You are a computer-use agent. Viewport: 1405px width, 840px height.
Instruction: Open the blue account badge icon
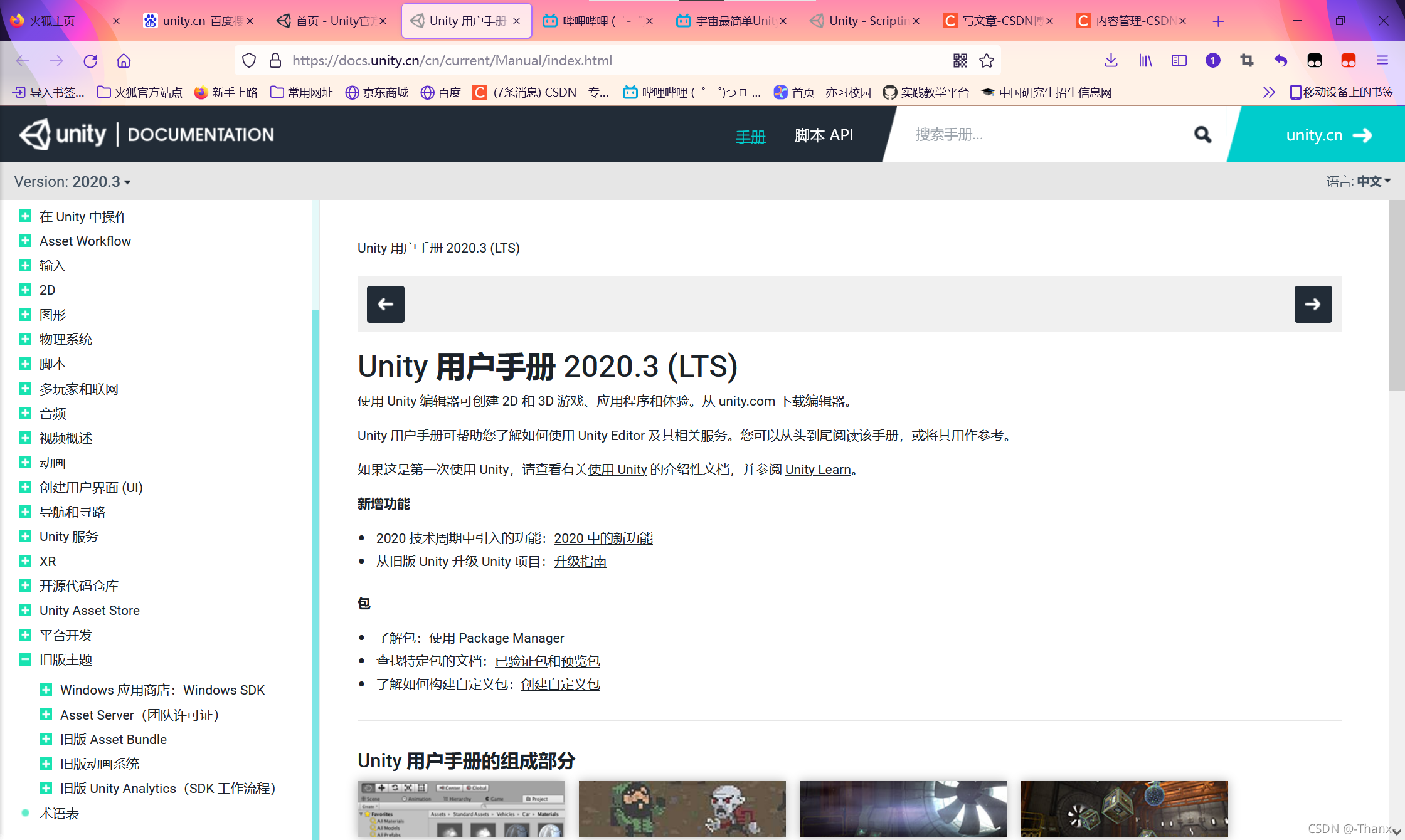point(1213,61)
